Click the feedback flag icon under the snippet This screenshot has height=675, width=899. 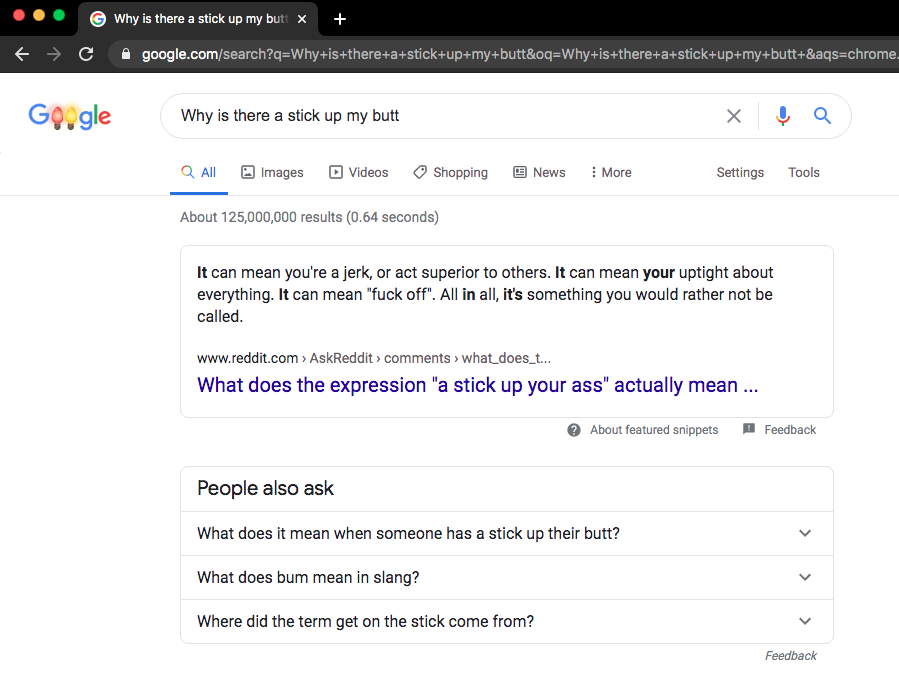pyautogui.click(x=749, y=429)
